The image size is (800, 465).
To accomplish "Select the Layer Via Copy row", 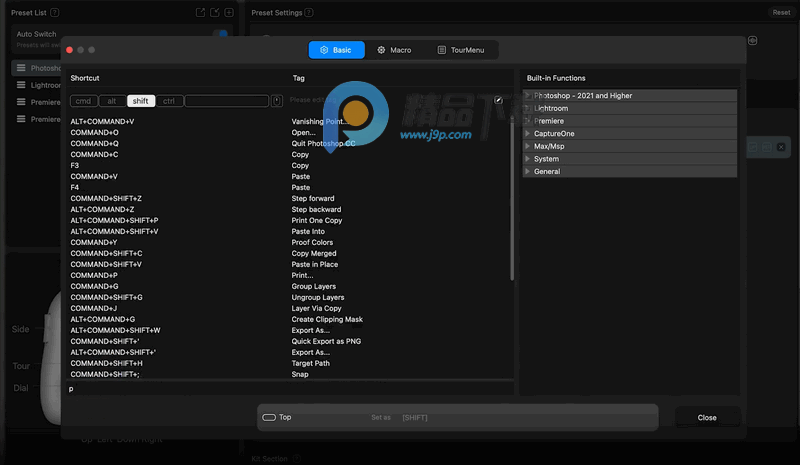I will (x=290, y=308).
